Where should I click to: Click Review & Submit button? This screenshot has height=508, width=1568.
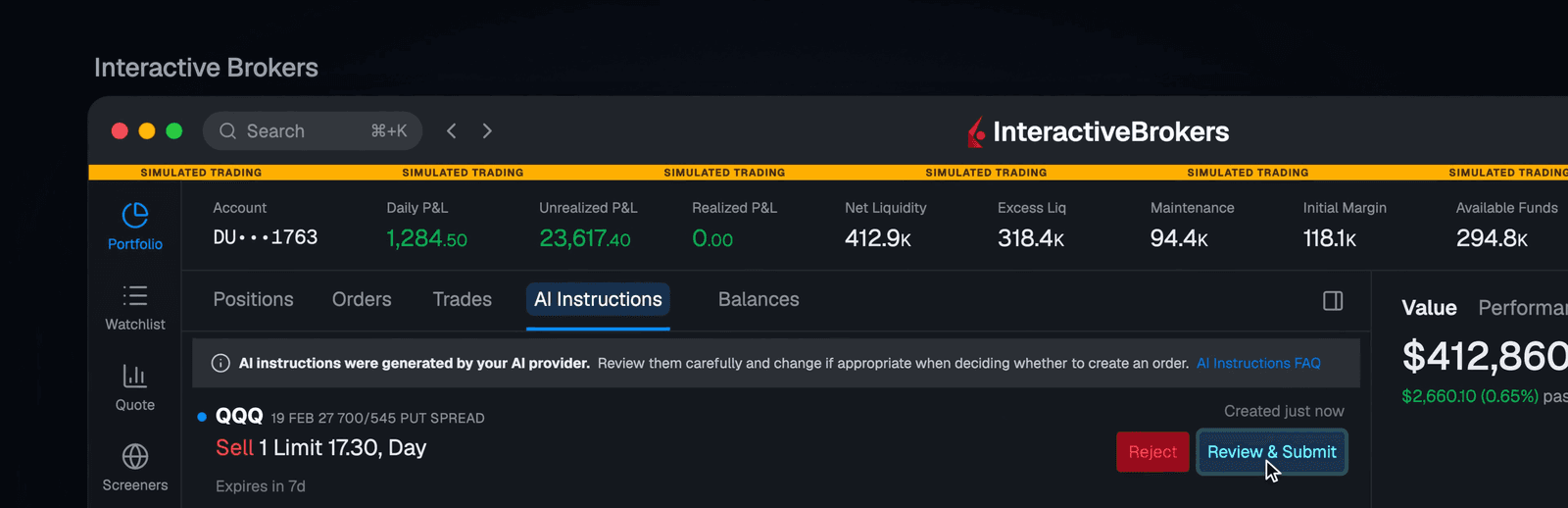pos(1272,452)
